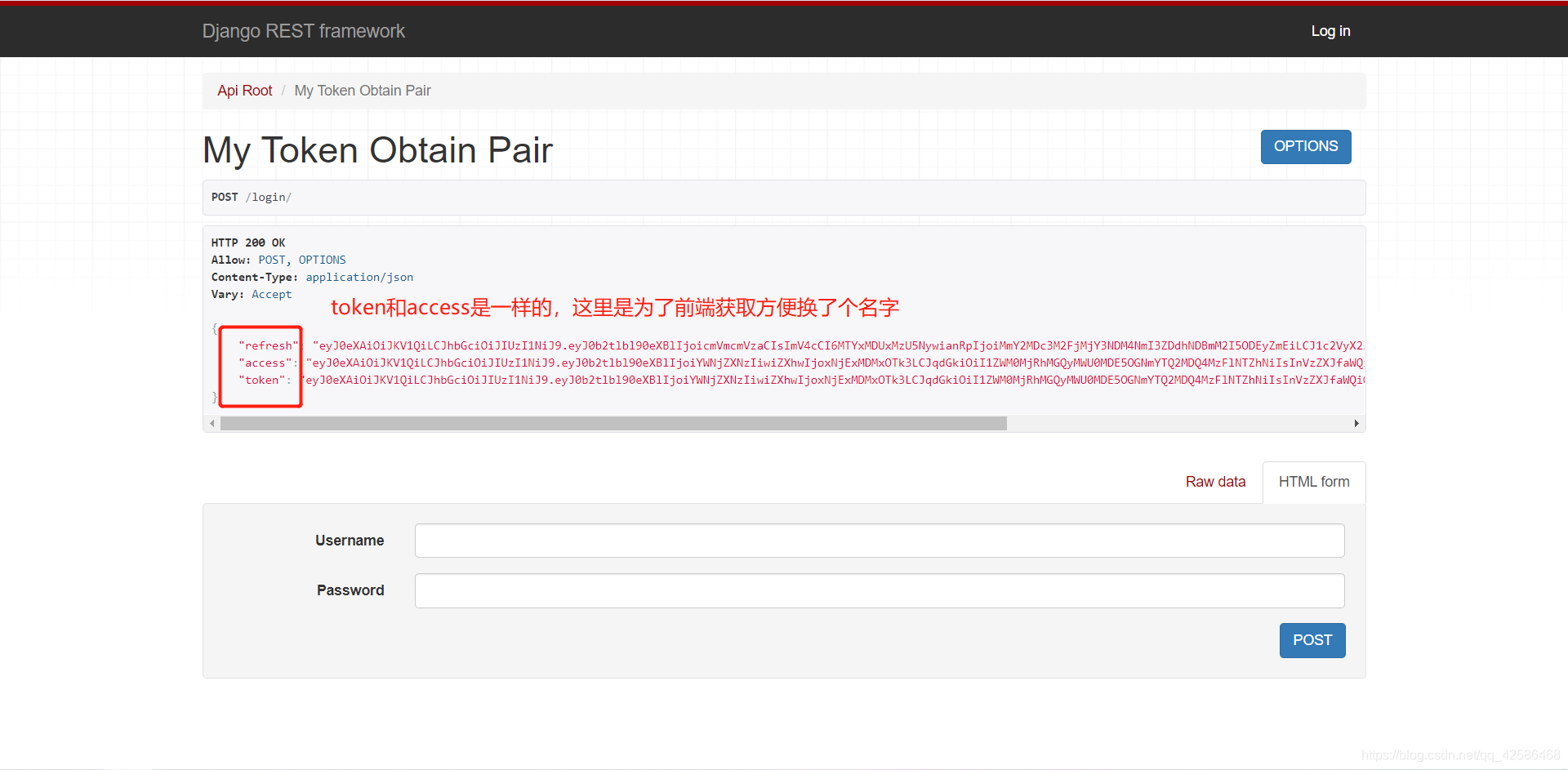Click the "refresh" key in JSON response
The height and width of the screenshot is (770, 1568).
(269, 345)
